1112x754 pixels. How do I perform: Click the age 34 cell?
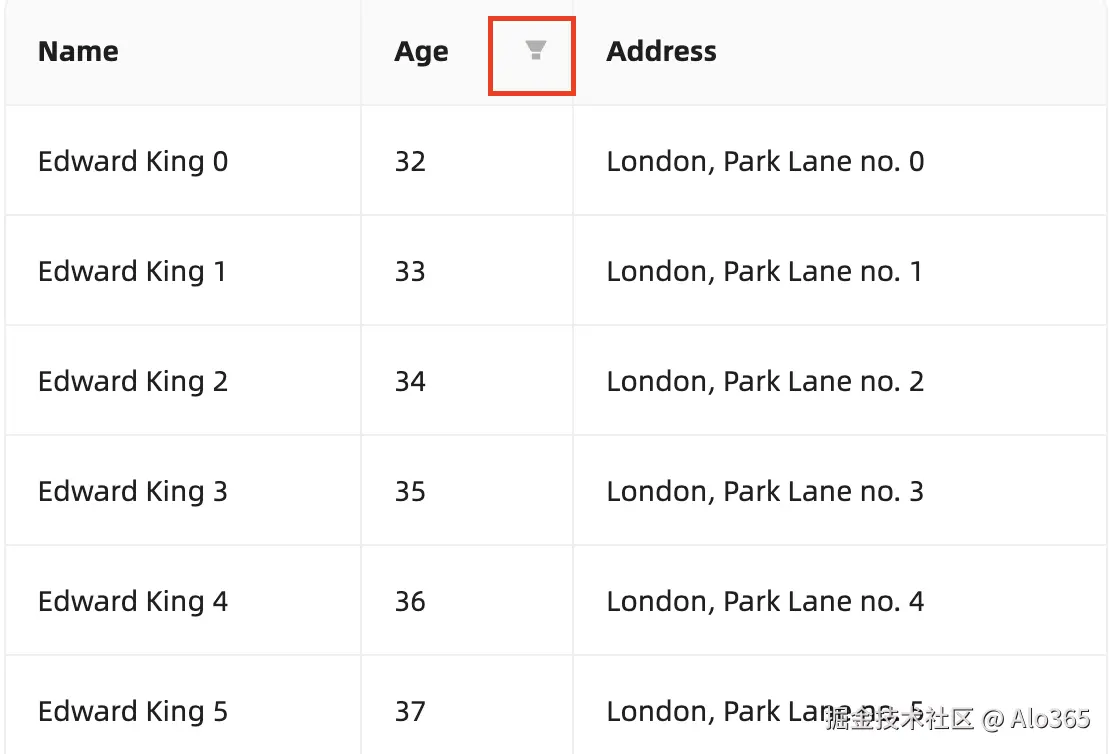click(x=410, y=382)
